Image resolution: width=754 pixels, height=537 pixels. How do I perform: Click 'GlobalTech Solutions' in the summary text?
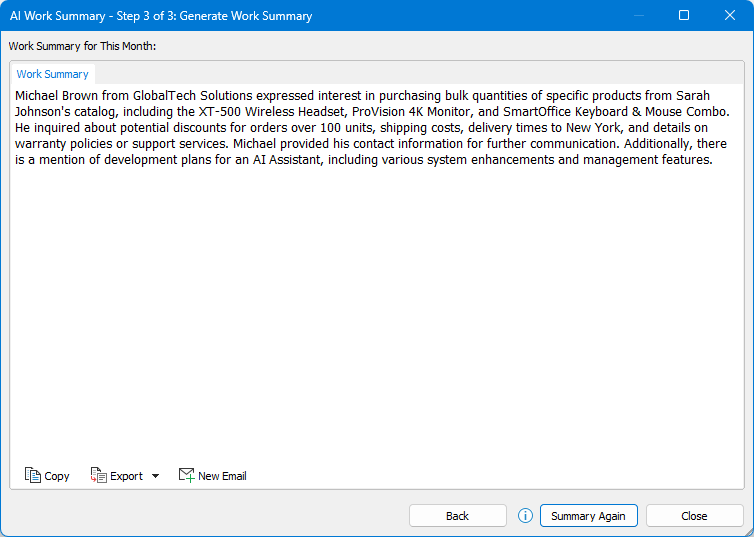click(179, 96)
